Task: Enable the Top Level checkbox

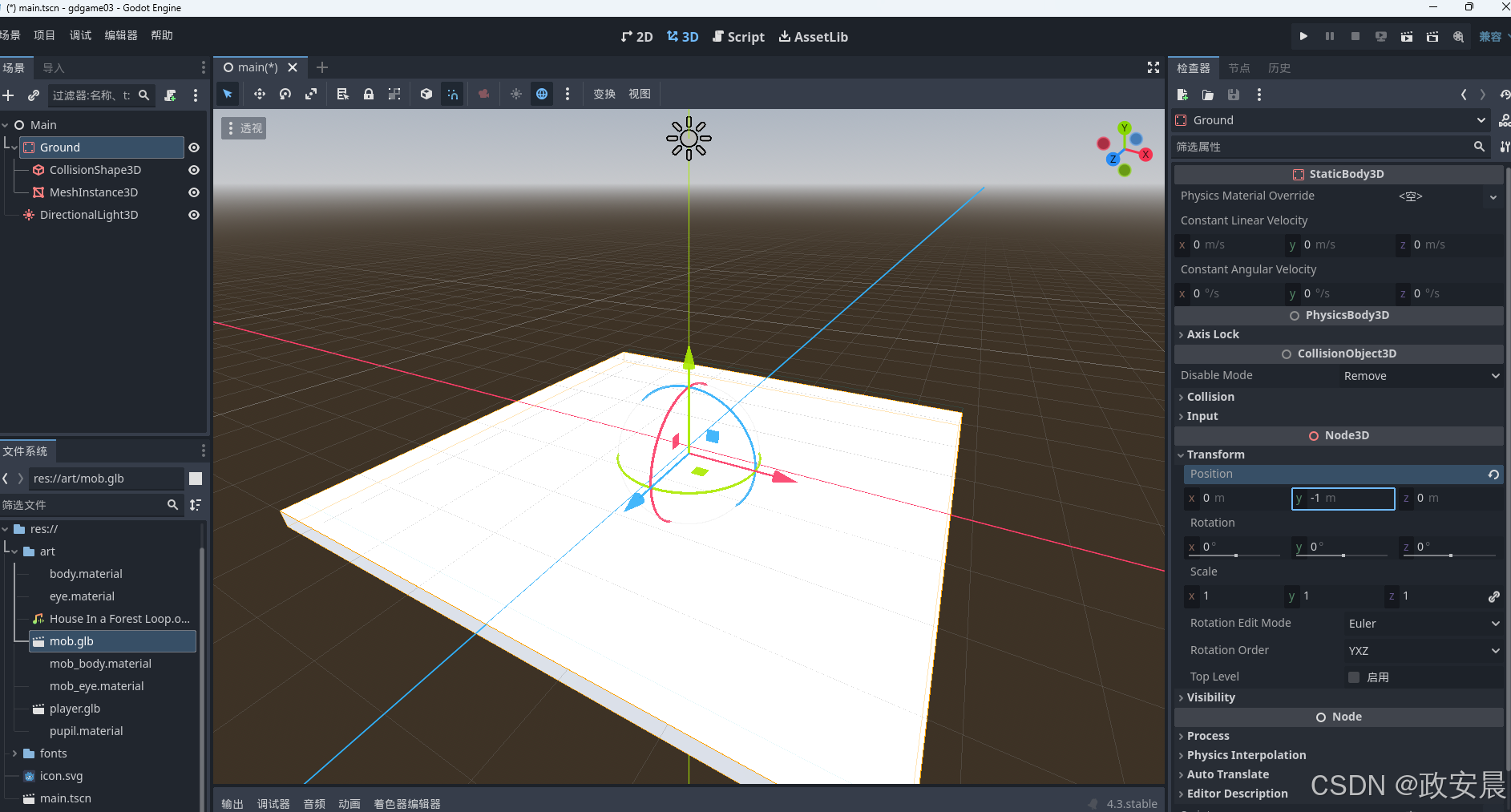Action: click(1354, 677)
